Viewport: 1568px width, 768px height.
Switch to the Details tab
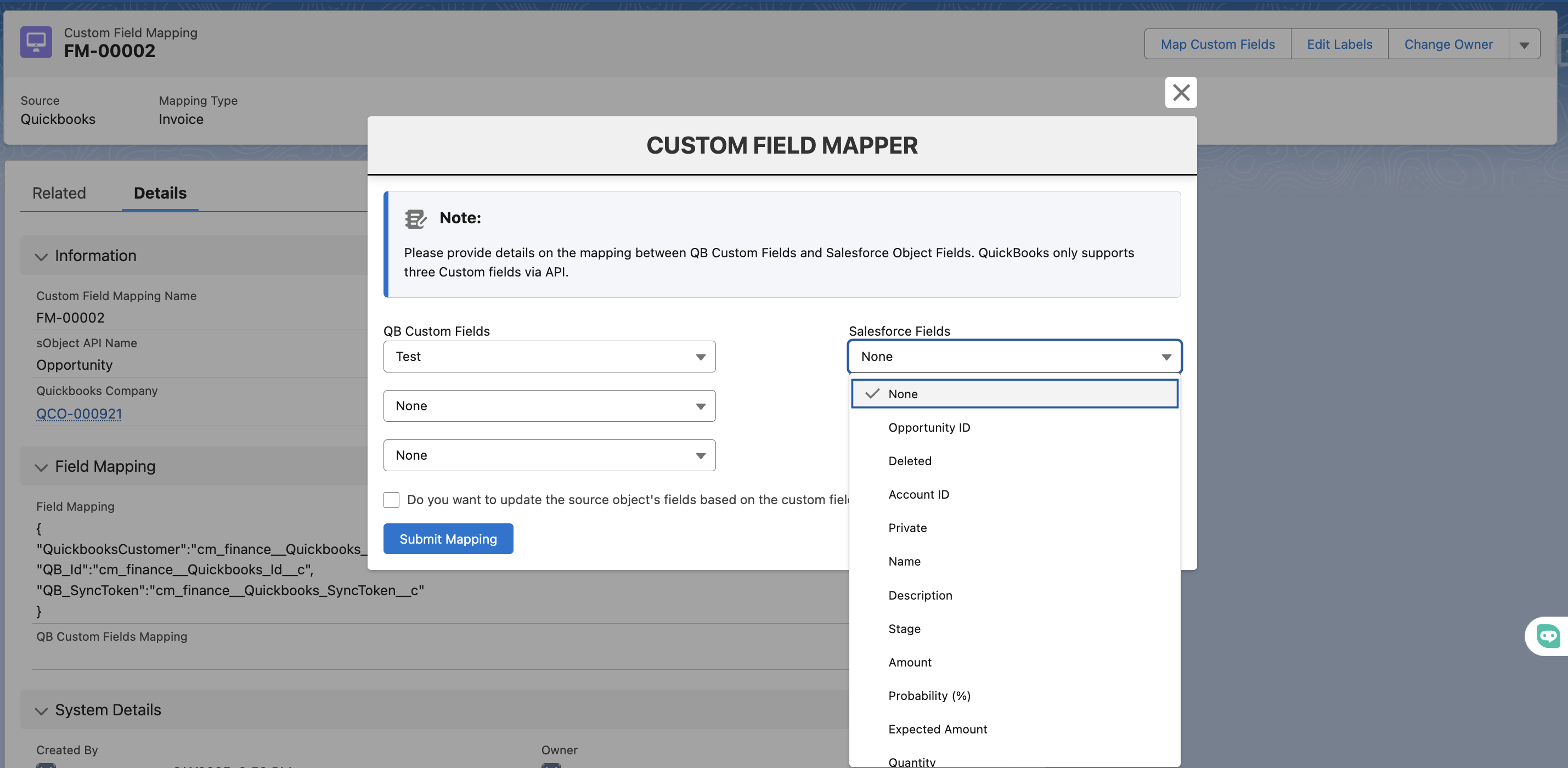(160, 193)
